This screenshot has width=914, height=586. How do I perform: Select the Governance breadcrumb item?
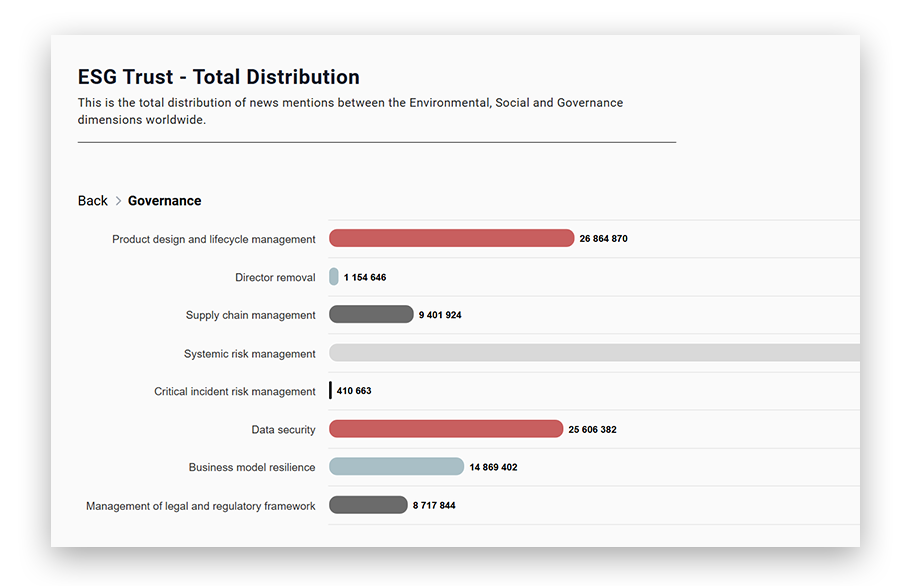[x=164, y=201]
